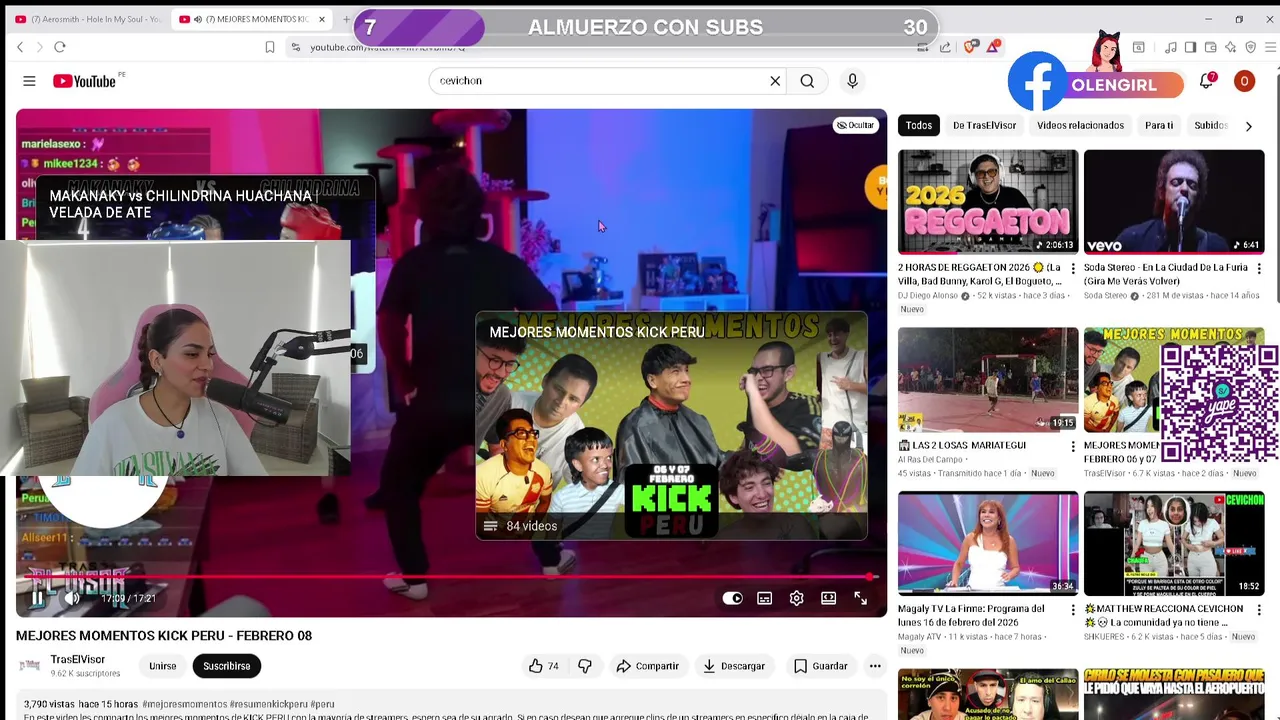Screen dimensions: 1280x720
Task: Enter full screen mode
Action: pos(861,598)
